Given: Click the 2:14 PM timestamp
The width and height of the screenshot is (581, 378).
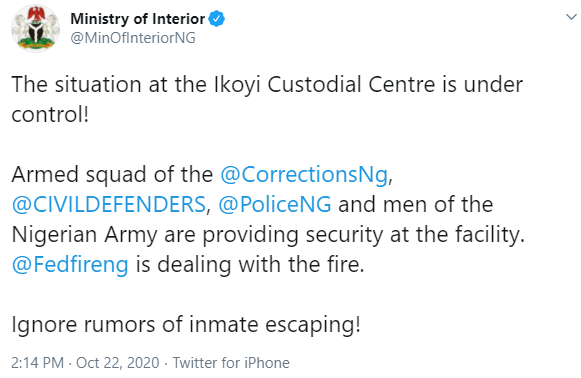Looking at the screenshot, I should coord(37,362).
